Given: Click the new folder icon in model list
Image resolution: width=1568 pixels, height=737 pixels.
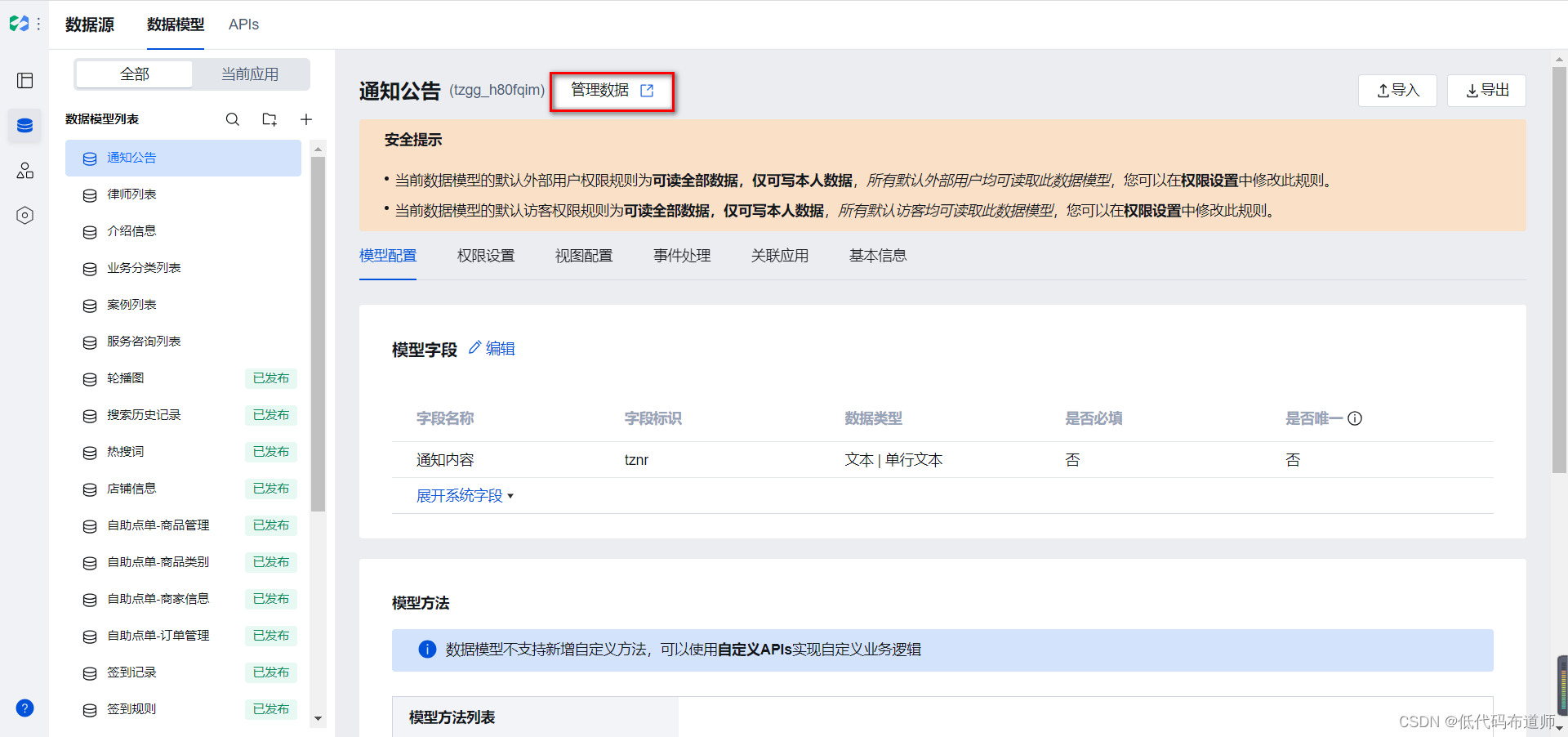Looking at the screenshot, I should tap(269, 119).
